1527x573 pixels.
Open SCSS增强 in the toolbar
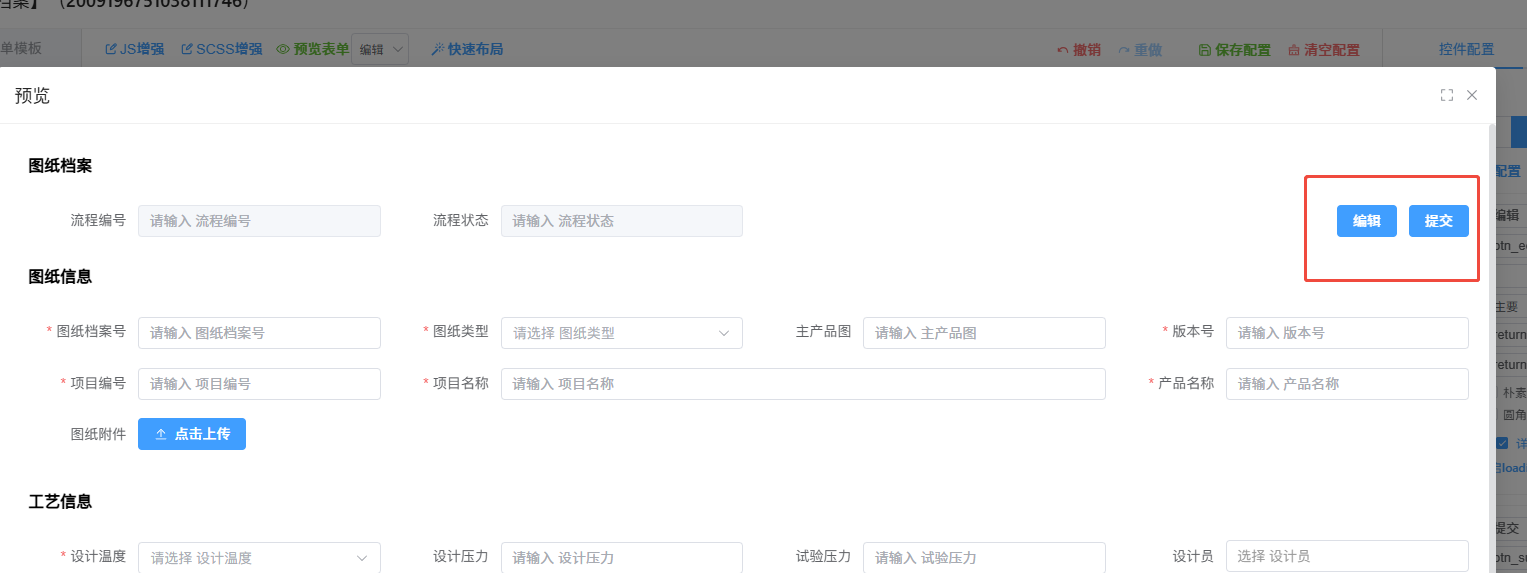coord(221,49)
